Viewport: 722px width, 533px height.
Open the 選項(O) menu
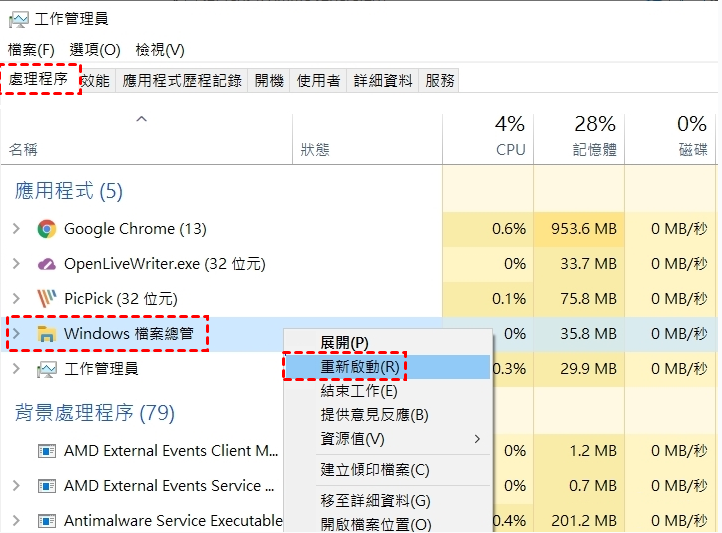point(95,50)
